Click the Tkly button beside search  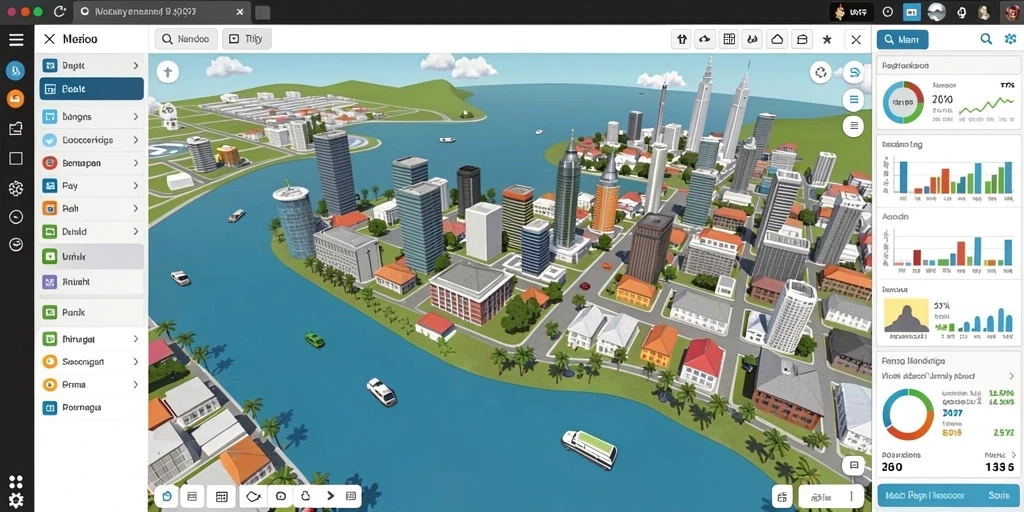[246, 39]
